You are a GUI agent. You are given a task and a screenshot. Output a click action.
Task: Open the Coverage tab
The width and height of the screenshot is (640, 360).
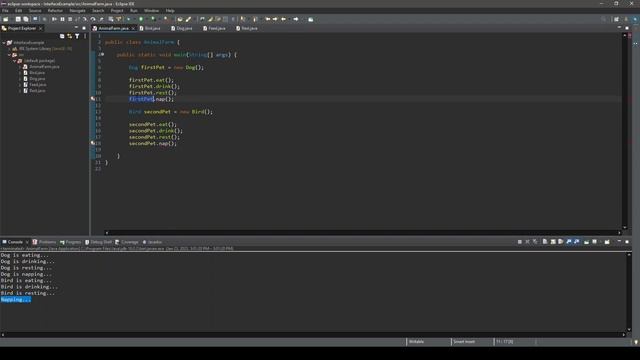(x=127, y=242)
